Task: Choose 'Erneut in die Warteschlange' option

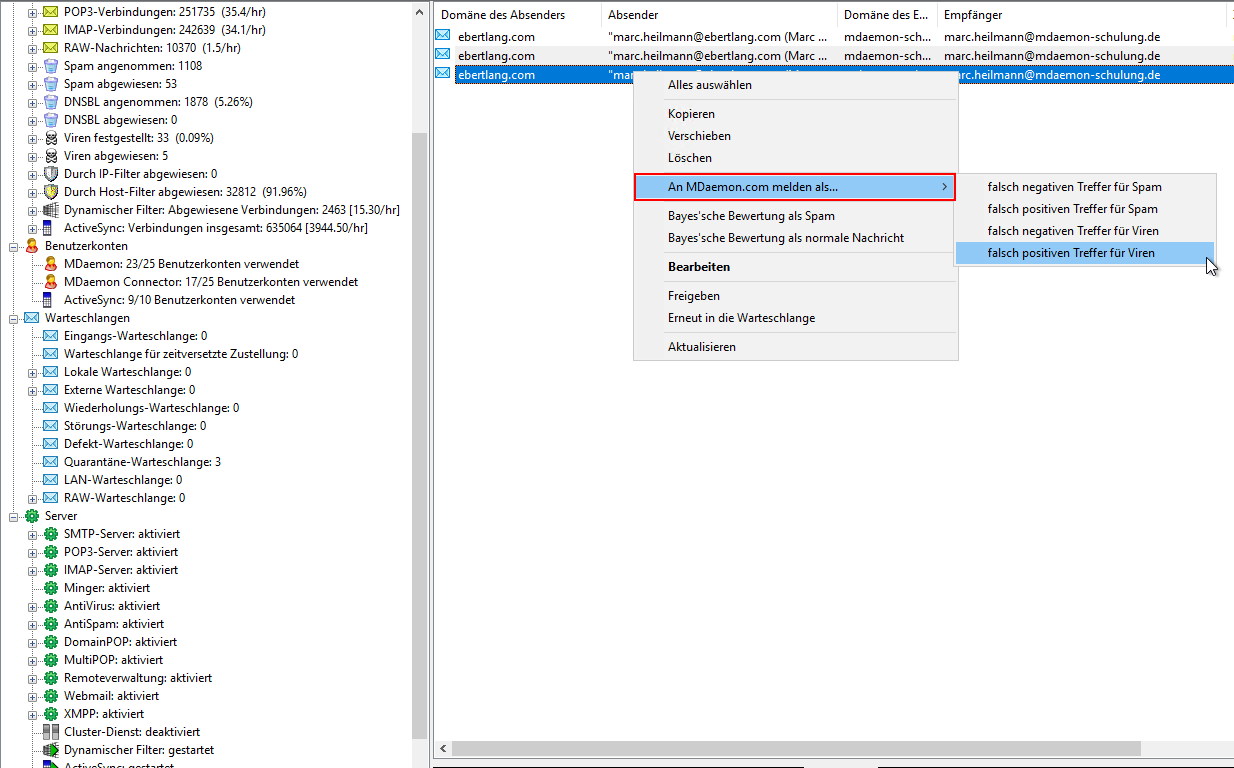Action: coord(741,318)
